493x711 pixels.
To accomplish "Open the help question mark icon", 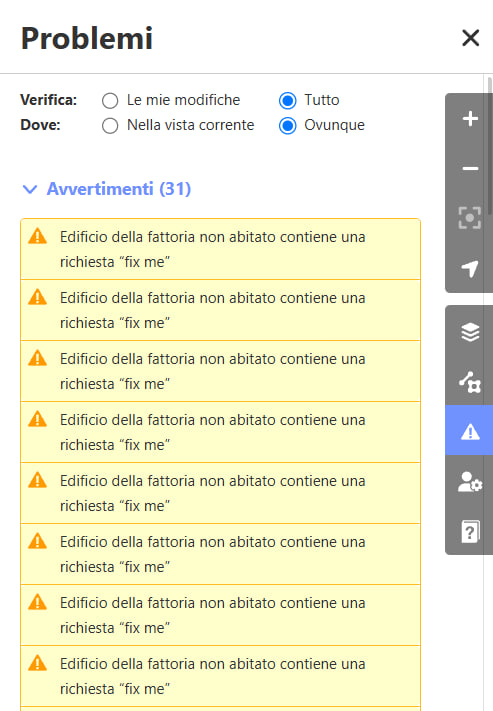I will click(x=470, y=531).
